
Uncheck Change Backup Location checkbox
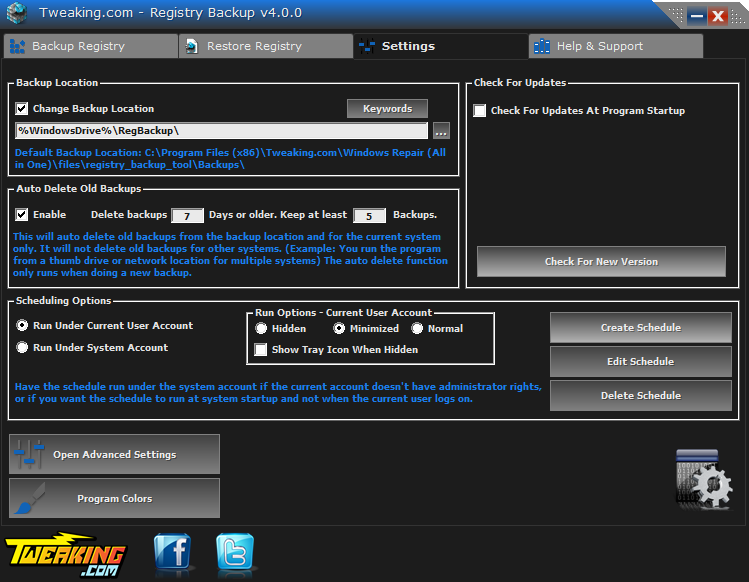coord(22,109)
